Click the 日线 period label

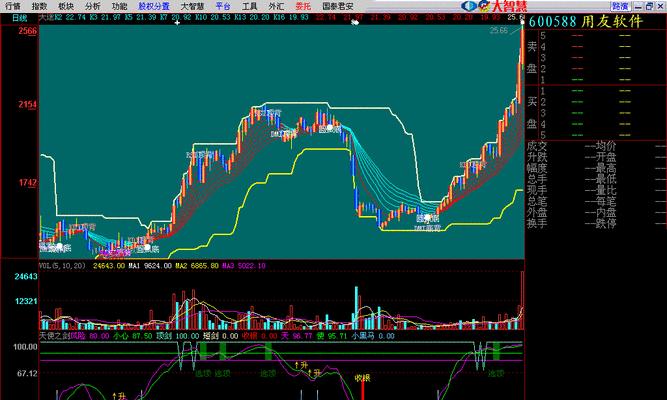pos(18,18)
